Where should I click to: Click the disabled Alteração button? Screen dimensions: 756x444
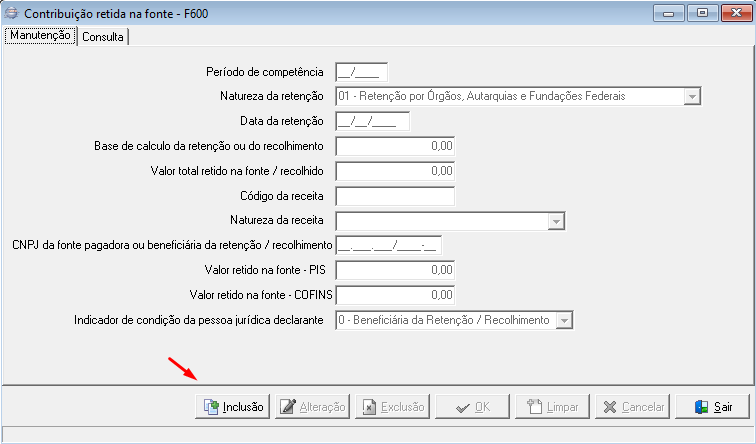[312, 407]
